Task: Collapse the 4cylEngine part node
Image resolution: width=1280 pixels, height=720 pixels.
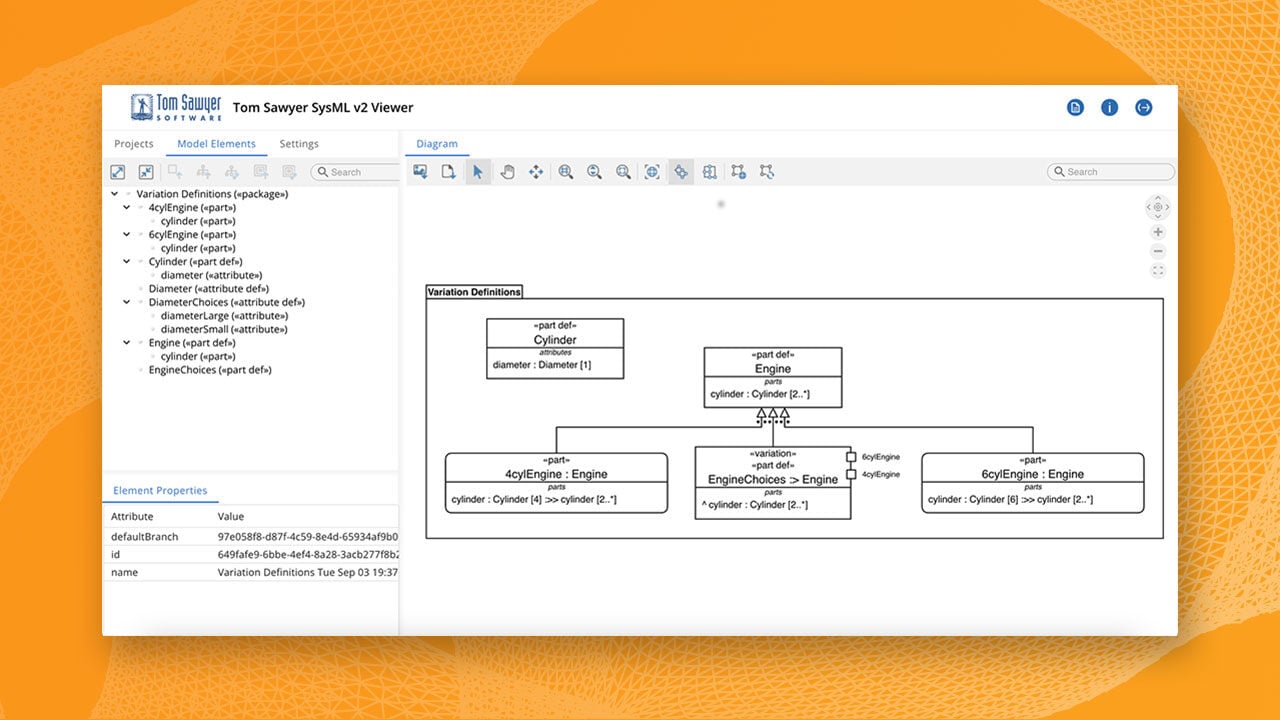Action: (x=127, y=208)
